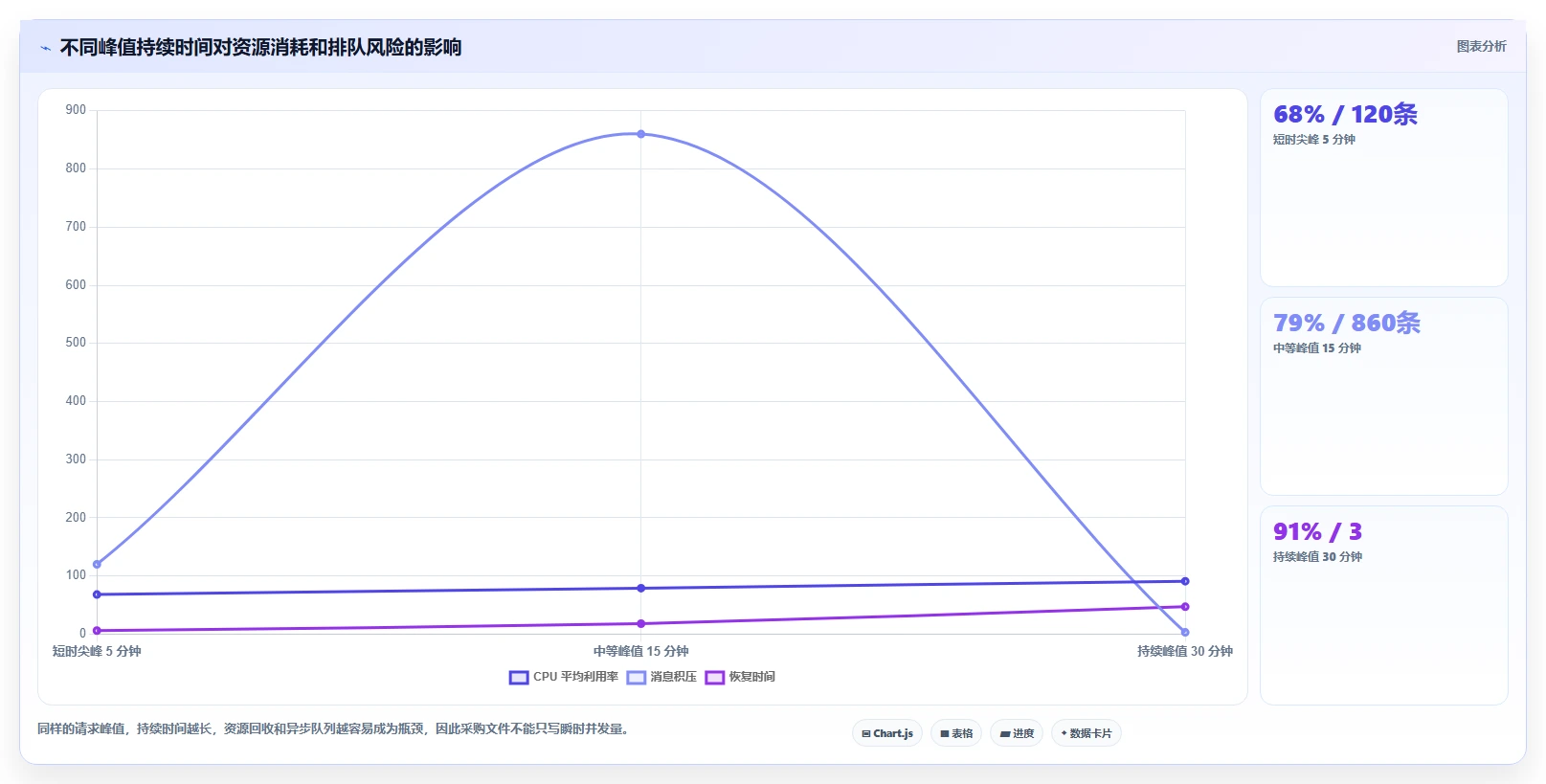Select the Chart.js tag
The width and height of the screenshot is (1546, 784).
887,733
